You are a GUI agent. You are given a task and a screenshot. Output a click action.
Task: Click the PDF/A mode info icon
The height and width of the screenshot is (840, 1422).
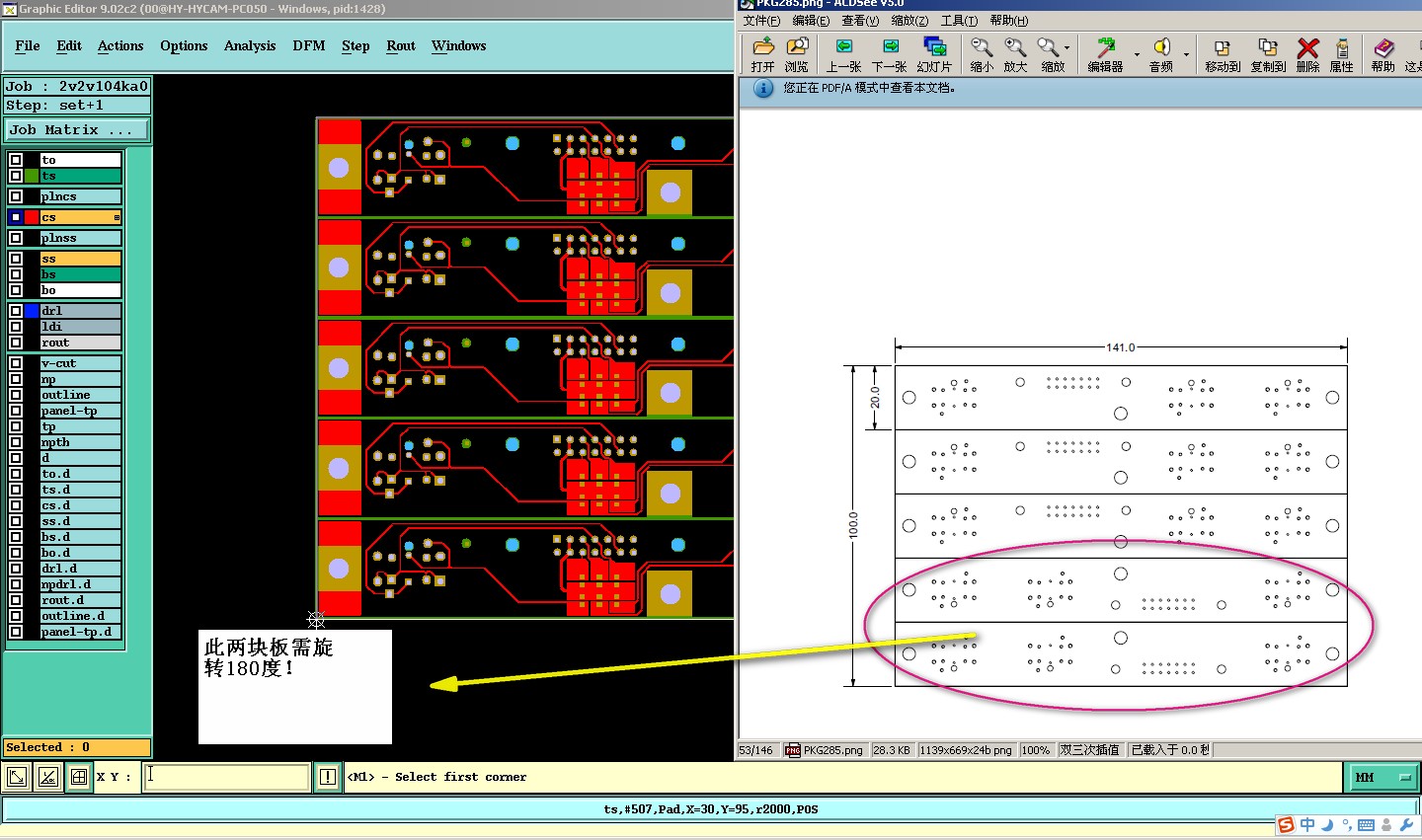coord(763,88)
